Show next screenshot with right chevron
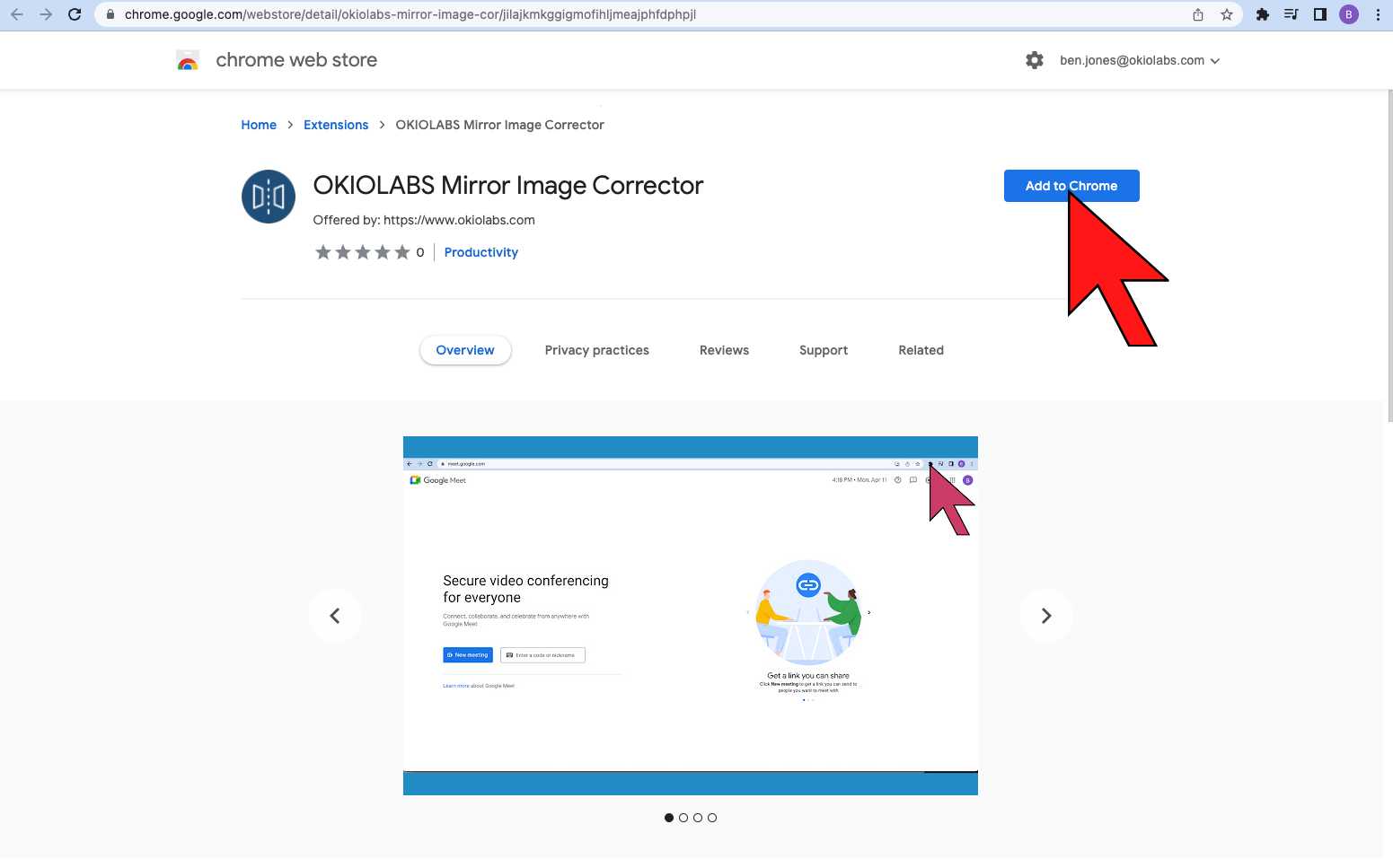Screen dimensions: 1393x868 pos(1045,616)
